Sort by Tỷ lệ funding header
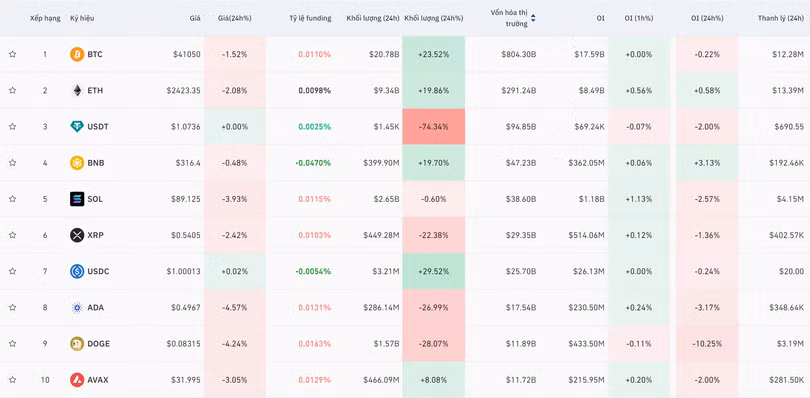The width and height of the screenshot is (810, 398). coord(310,18)
